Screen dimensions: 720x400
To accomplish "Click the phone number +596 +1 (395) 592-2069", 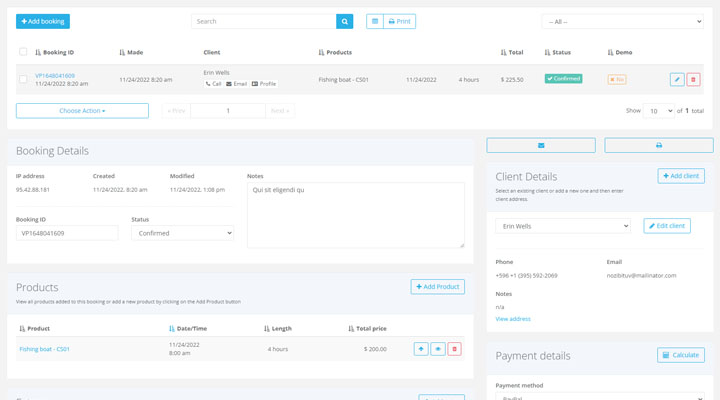I will click(x=526, y=276).
